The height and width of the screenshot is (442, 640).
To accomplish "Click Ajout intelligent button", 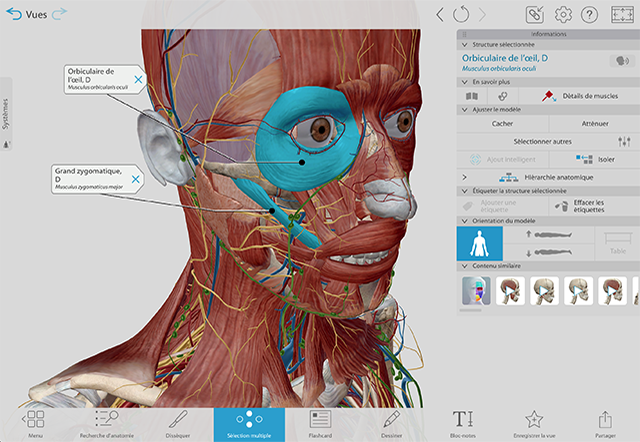I will pyautogui.click(x=502, y=159).
